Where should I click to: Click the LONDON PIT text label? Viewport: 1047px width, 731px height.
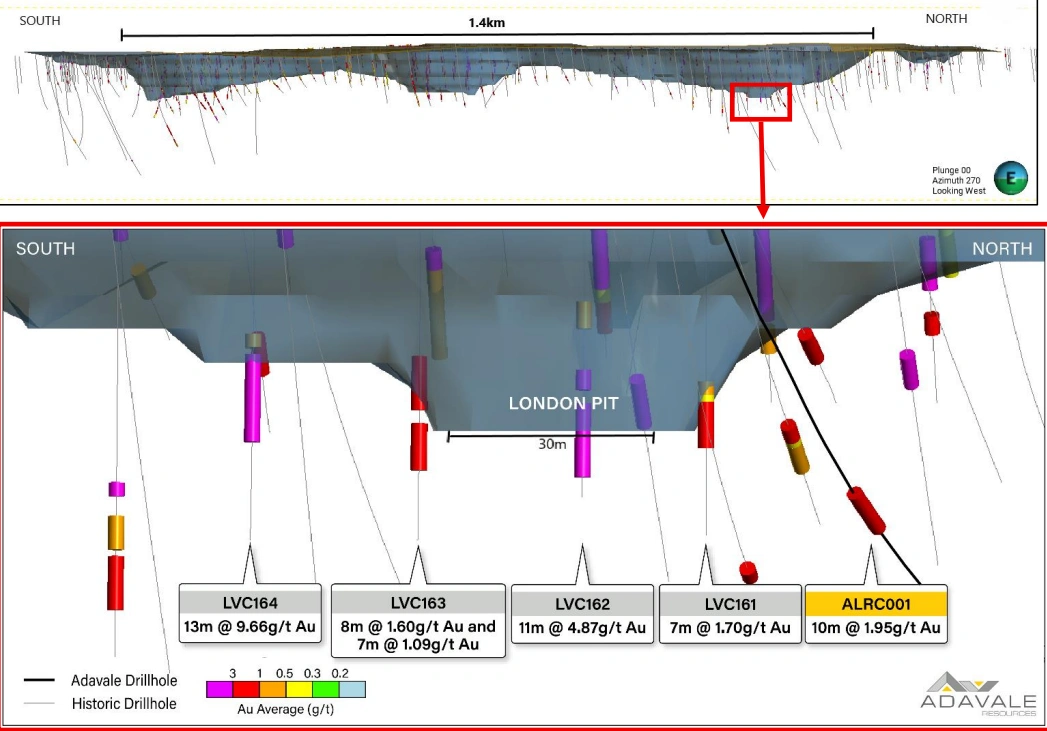[x=563, y=403]
